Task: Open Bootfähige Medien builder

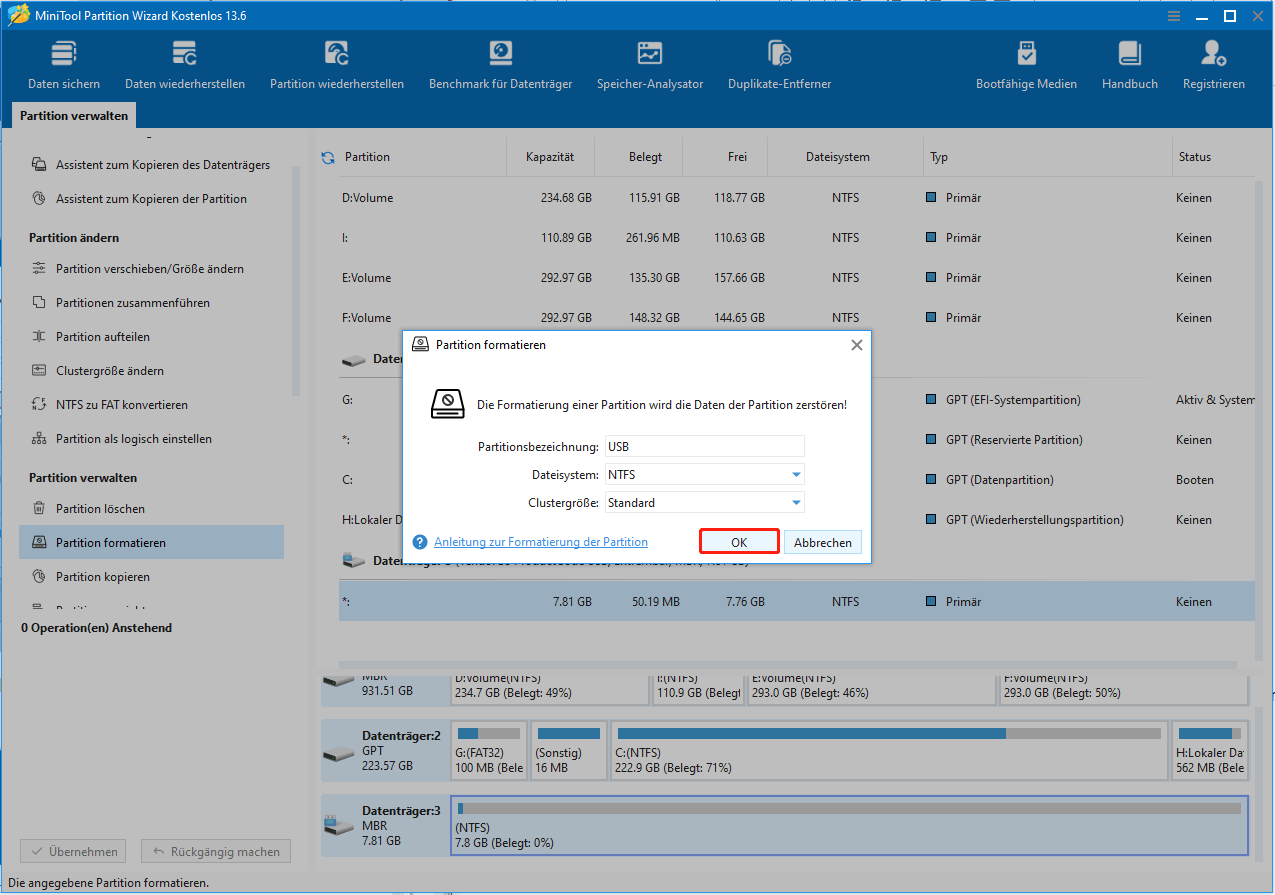Action: tap(1026, 63)
